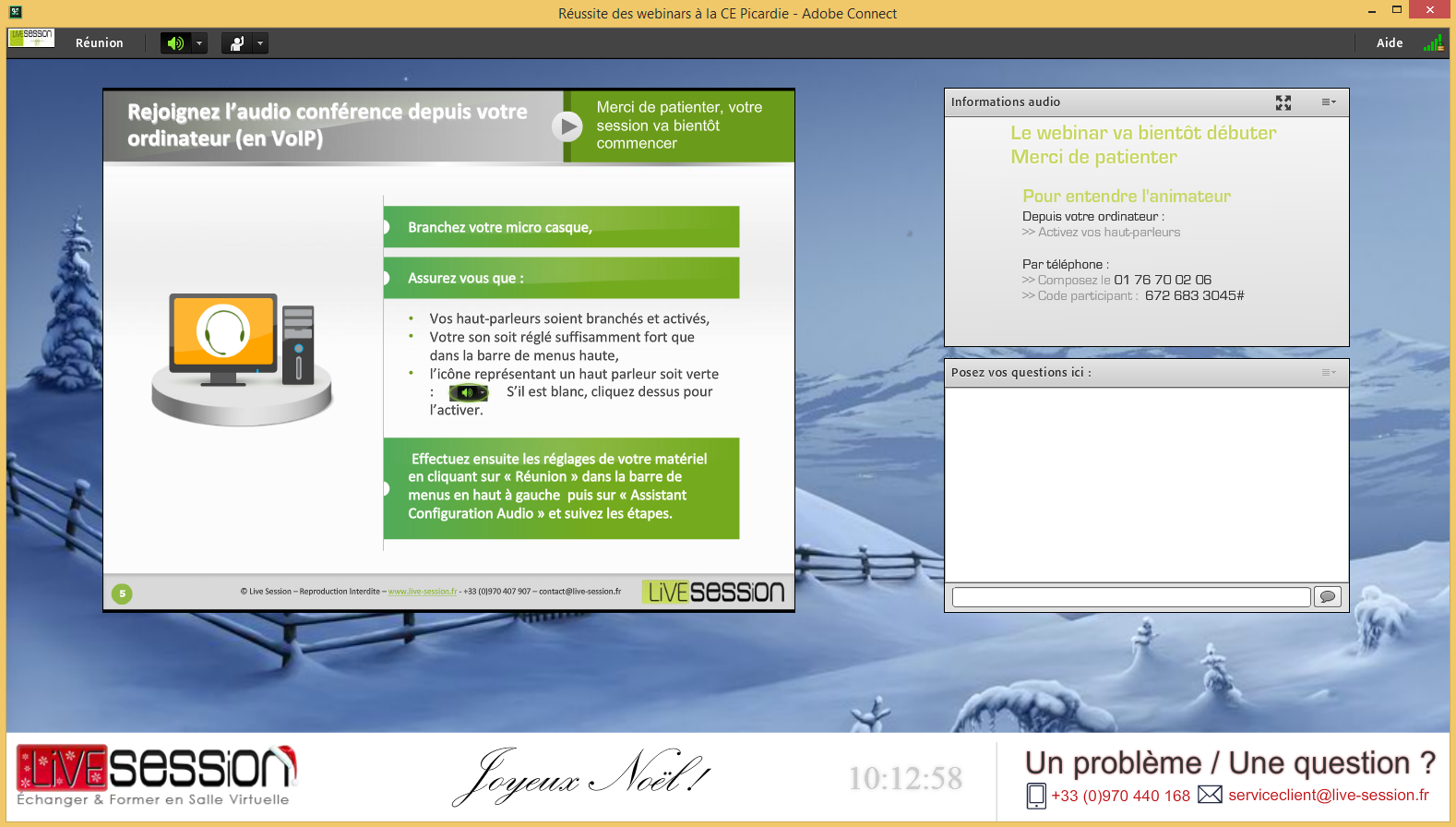Click the headset computer illustration
The height and width of the screenshot is (827, 1456).
click(x=242, y=358)
